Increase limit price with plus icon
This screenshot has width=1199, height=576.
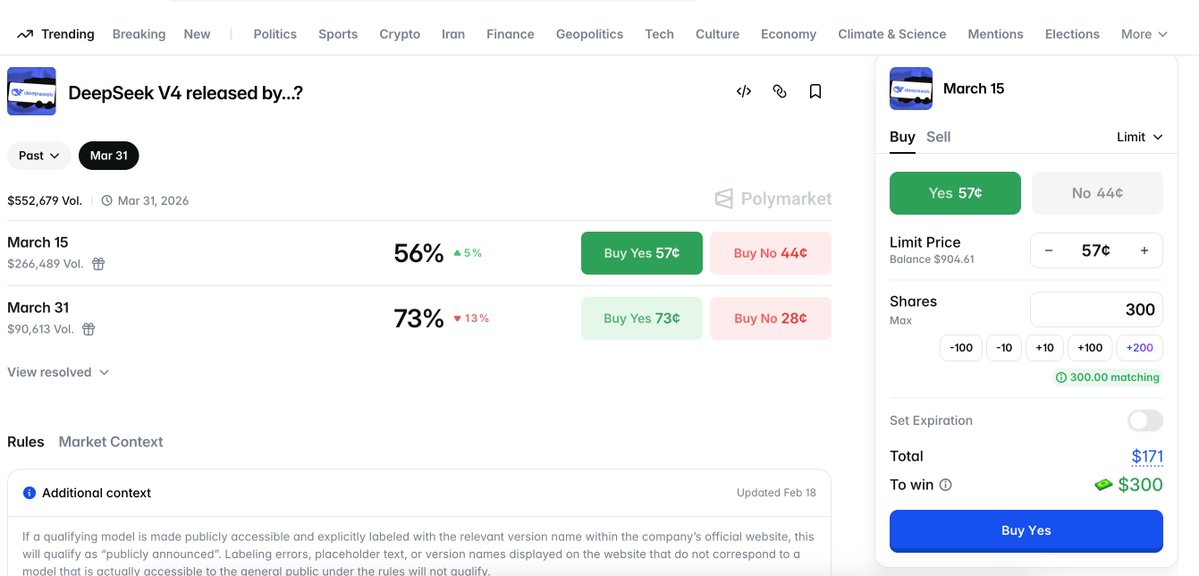[x=1144, y=251]
